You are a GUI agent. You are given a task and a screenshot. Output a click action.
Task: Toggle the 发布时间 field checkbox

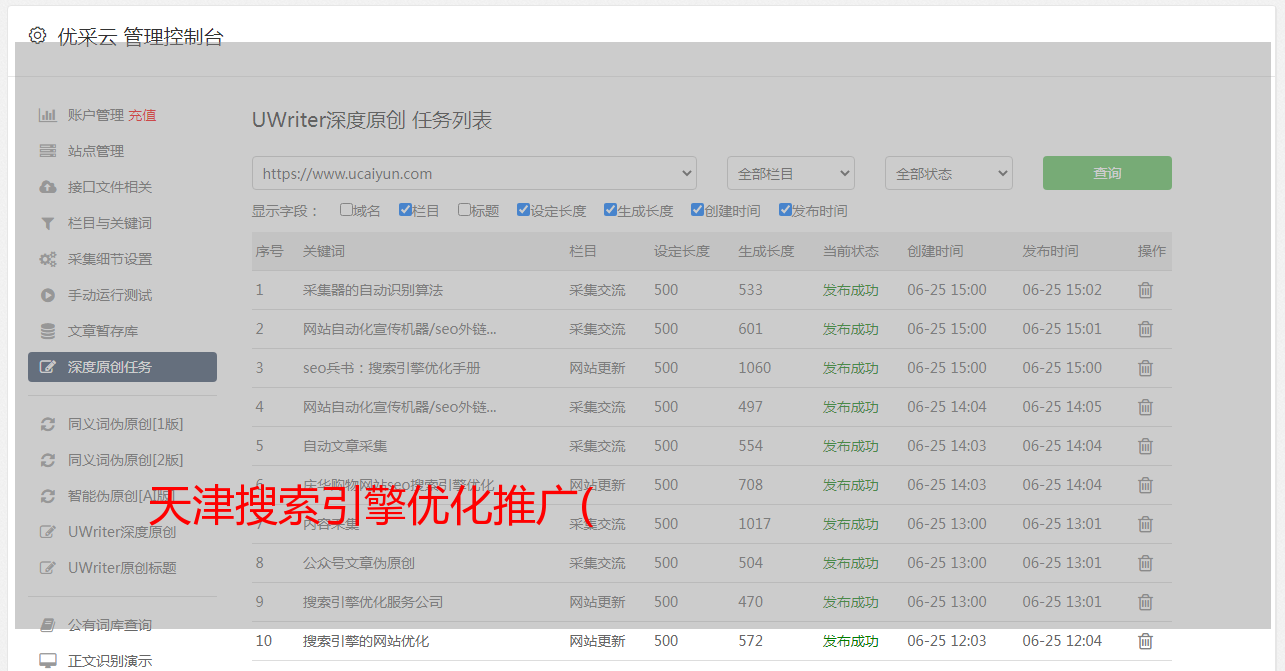784,210
